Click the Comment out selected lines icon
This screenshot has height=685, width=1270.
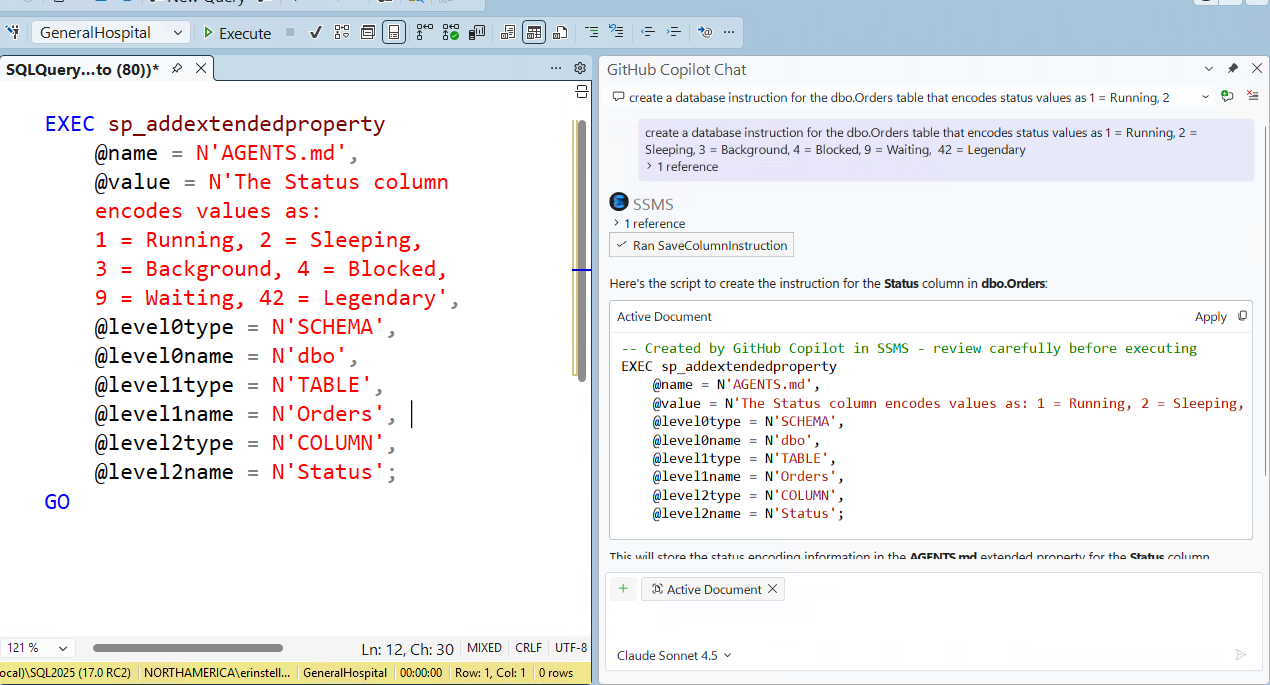pyautogui.click(x=592, y=33)
